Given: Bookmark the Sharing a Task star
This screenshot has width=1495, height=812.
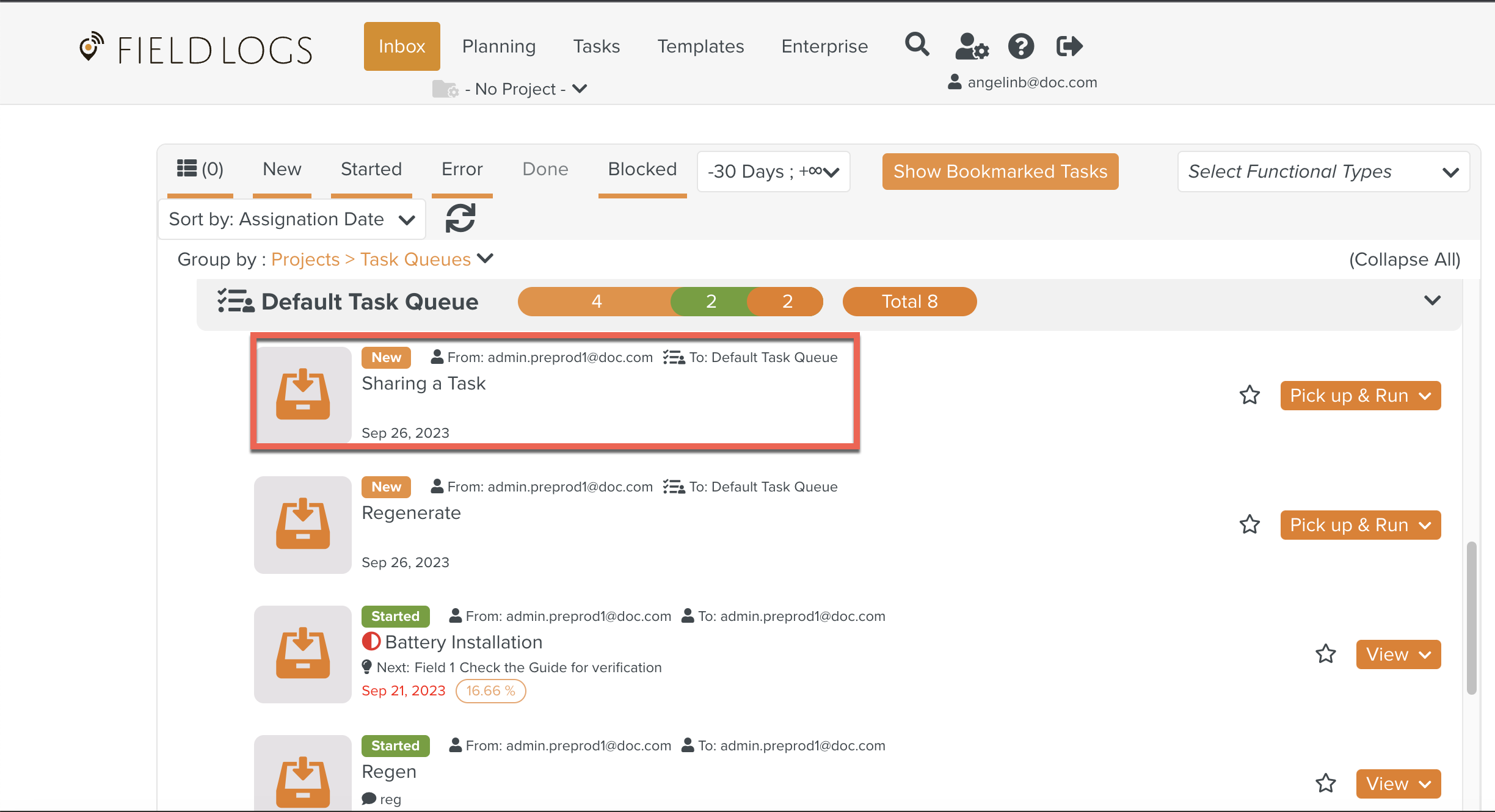Looking at the screenshot, I should click(x=1249, y=396).
